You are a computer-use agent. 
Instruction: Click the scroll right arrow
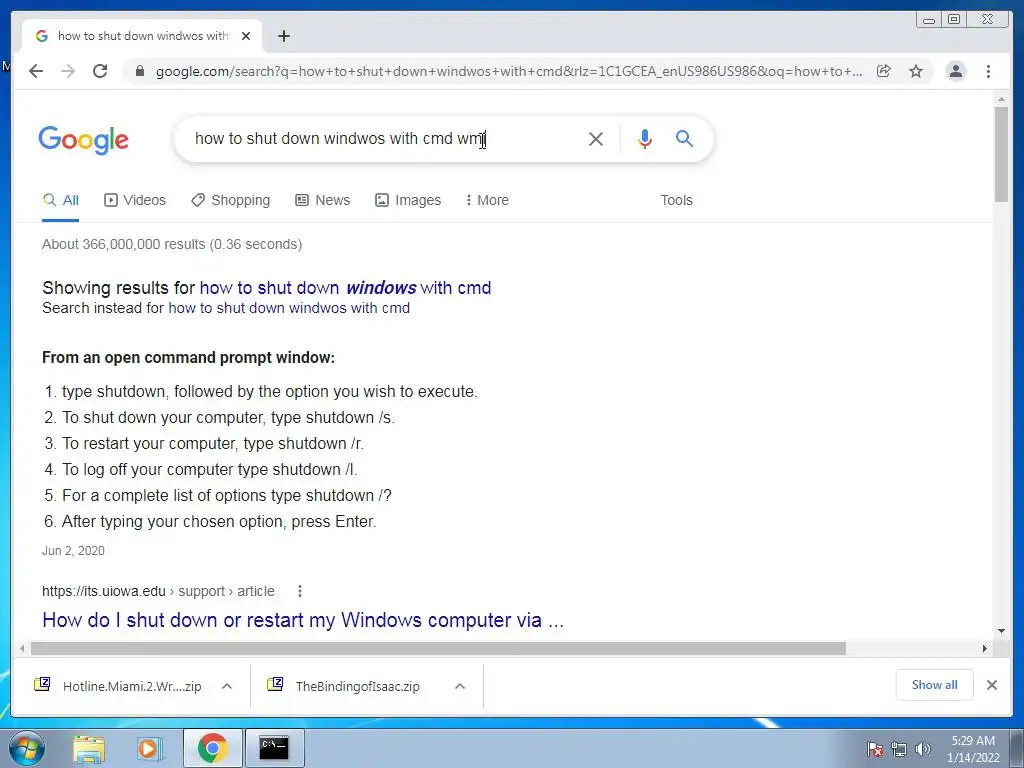point(985,648)
